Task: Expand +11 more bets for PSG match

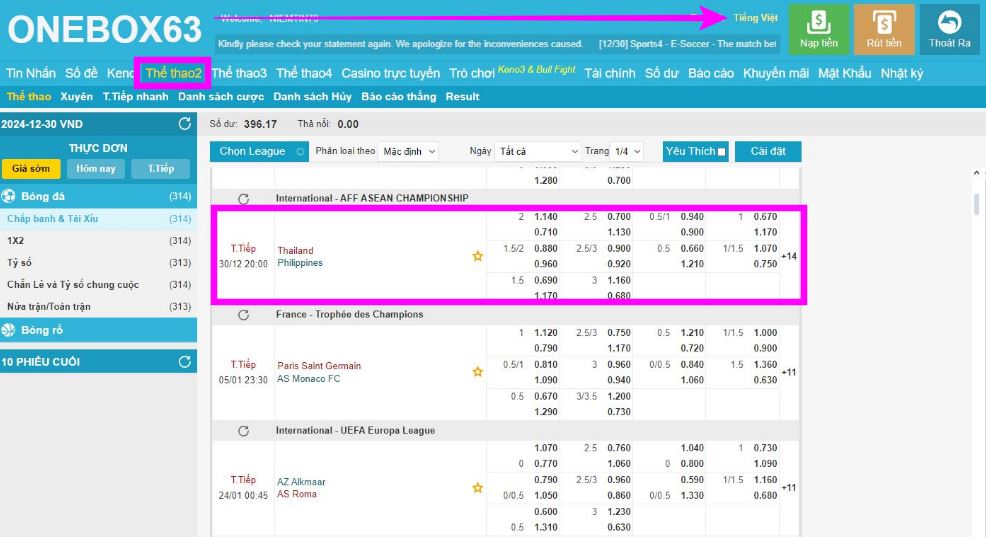Action: [789, 372]
